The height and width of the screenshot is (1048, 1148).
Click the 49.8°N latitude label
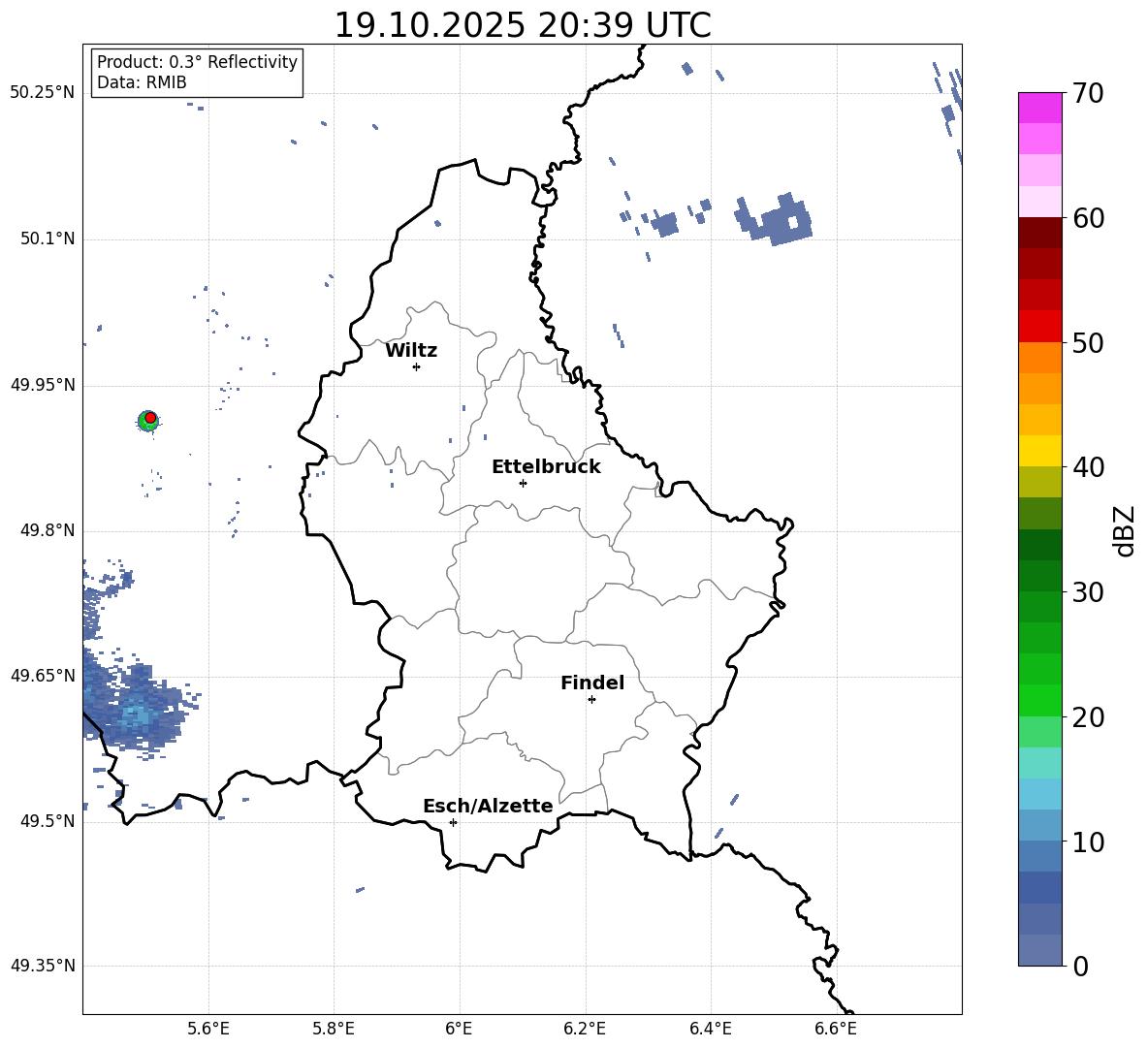click(x=48, y=530)
